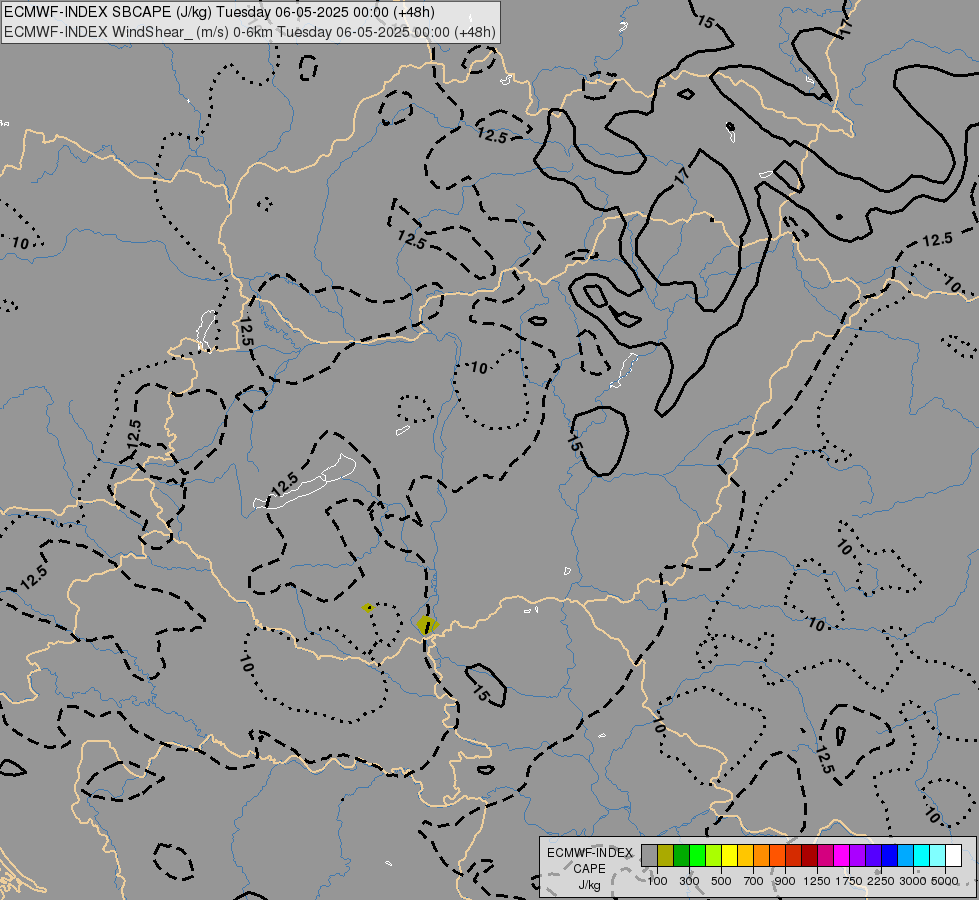Click the orange-red swatch left of 900 tick
The image size is (979, 900).
pyautogui.click(x=777, y=856)
